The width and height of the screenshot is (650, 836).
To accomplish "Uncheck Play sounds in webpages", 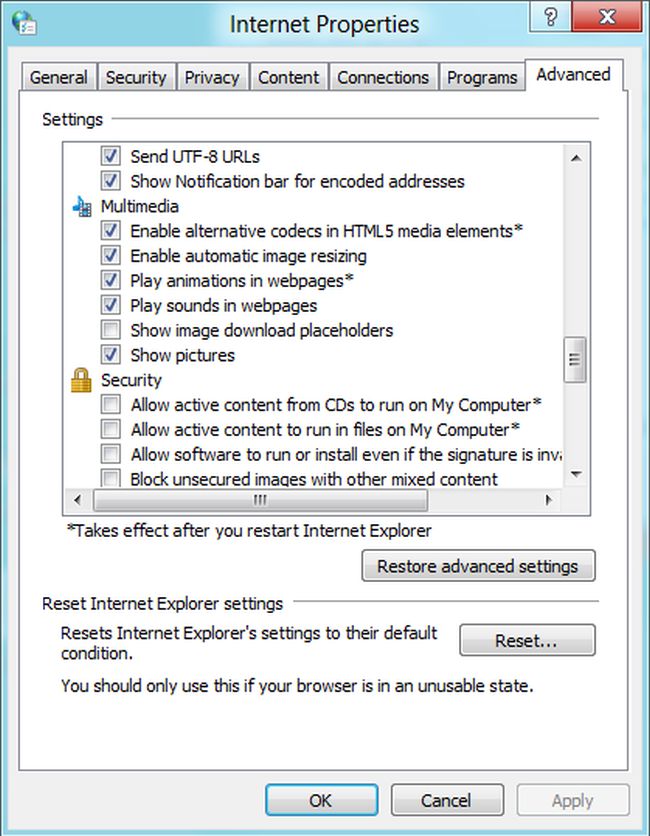I will point(110,305).
